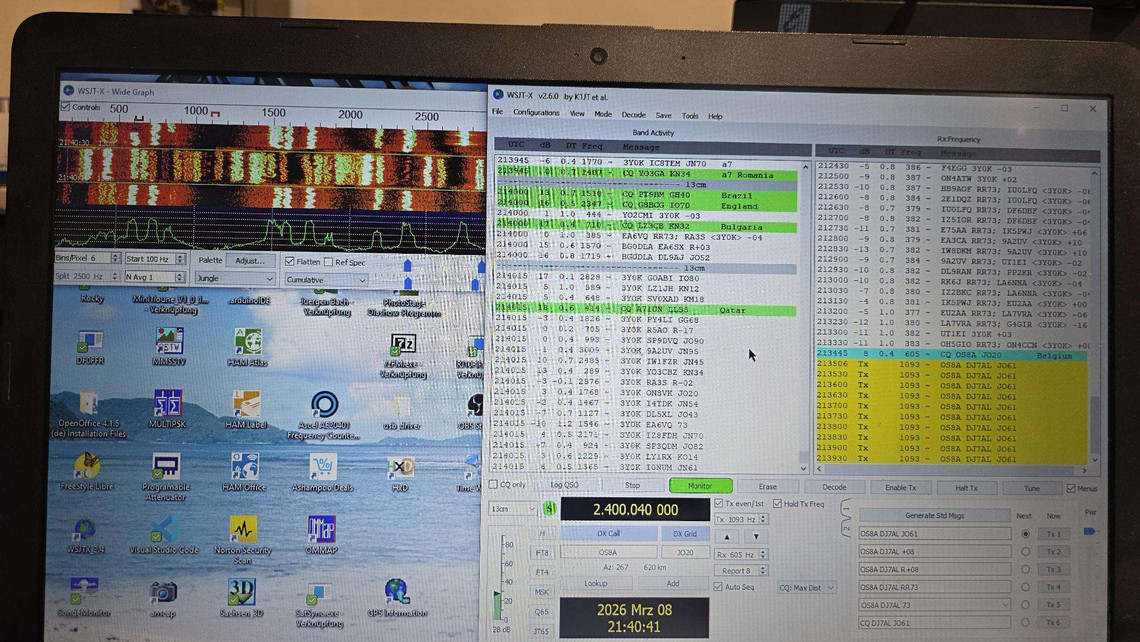Open the HAM Office desktop shortcut
Image resolution: width=1140 pixels, height=642 pixels.
tap(244, 466)
